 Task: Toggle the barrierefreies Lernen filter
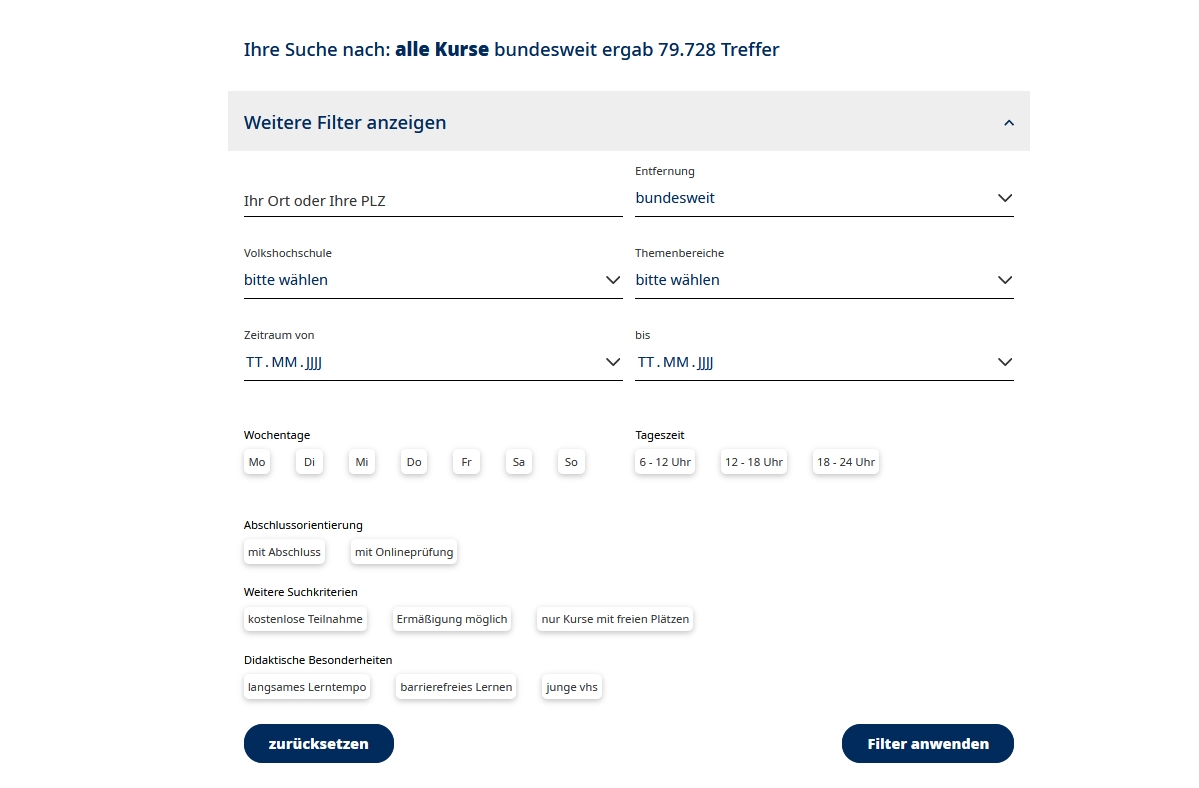click(456, 687)
